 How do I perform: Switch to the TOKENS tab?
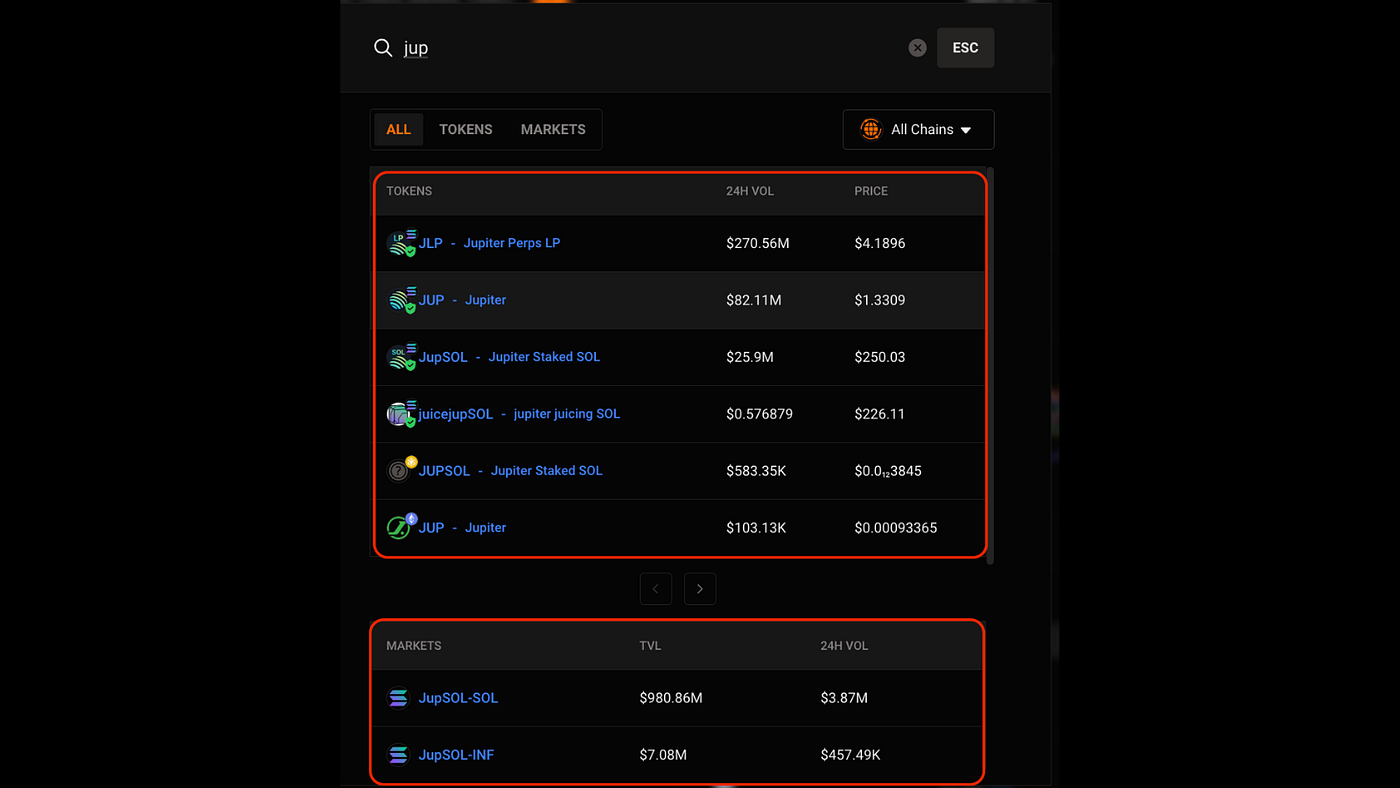(466, 129)
